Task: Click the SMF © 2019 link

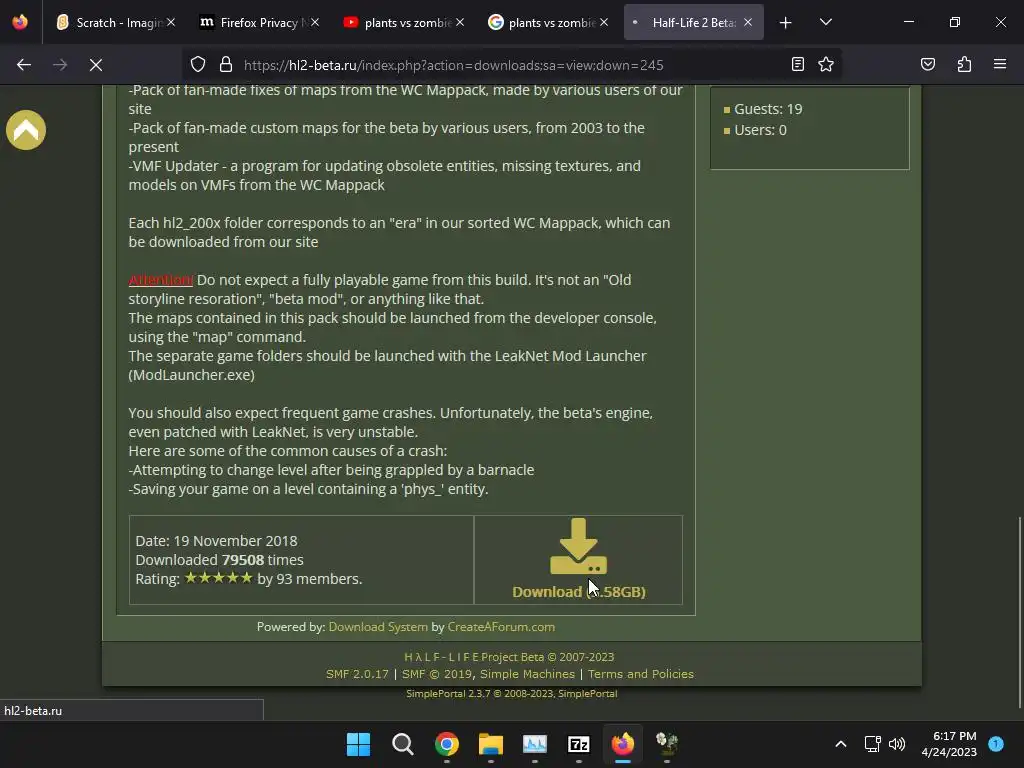Action: pos(437,674)
